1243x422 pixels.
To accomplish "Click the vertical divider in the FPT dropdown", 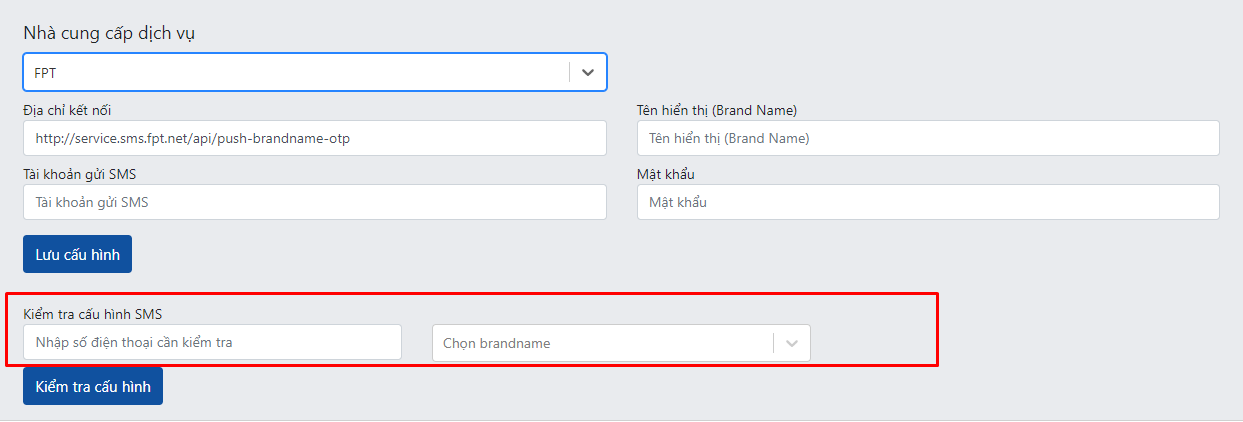I will tap(569, 72).
